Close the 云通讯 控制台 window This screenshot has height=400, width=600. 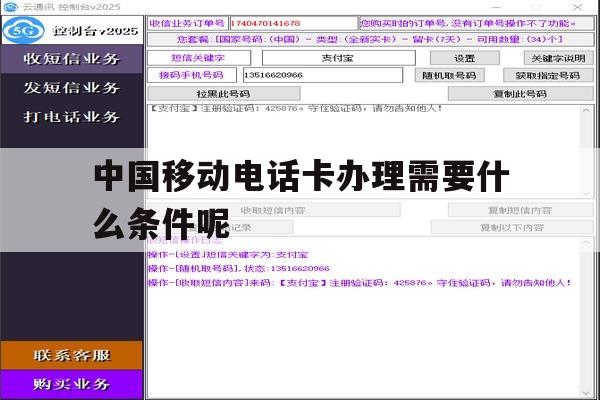click(577, 7)
